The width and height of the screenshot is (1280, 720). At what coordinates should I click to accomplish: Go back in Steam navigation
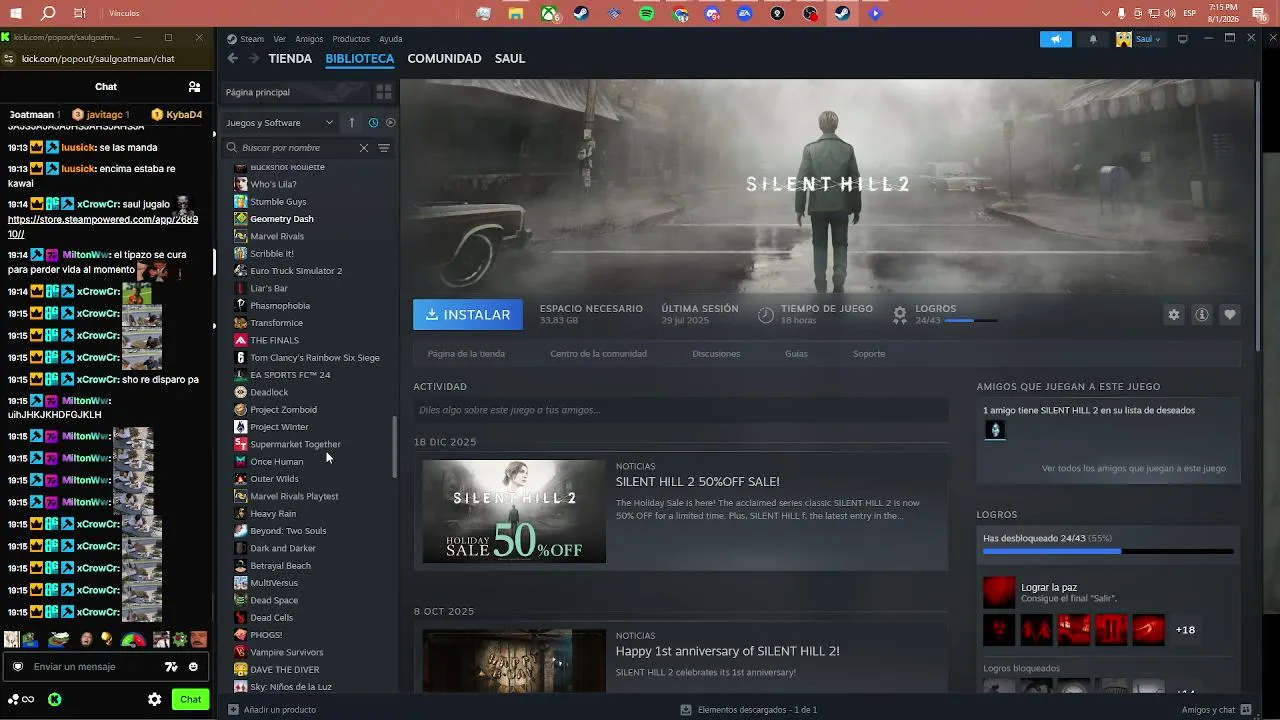coord(233,58)
